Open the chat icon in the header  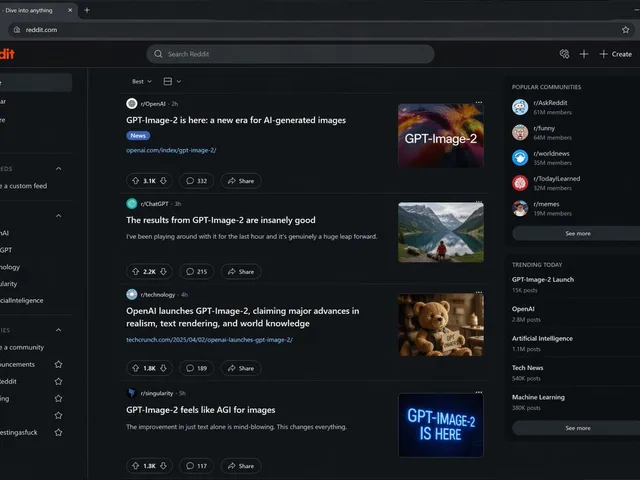point(564,54)
